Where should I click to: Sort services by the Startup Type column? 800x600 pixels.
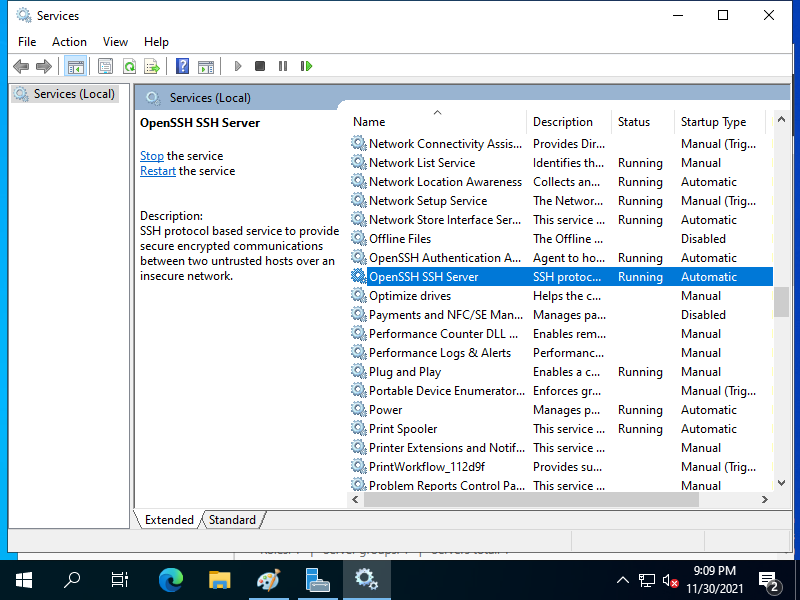(714, 121)
